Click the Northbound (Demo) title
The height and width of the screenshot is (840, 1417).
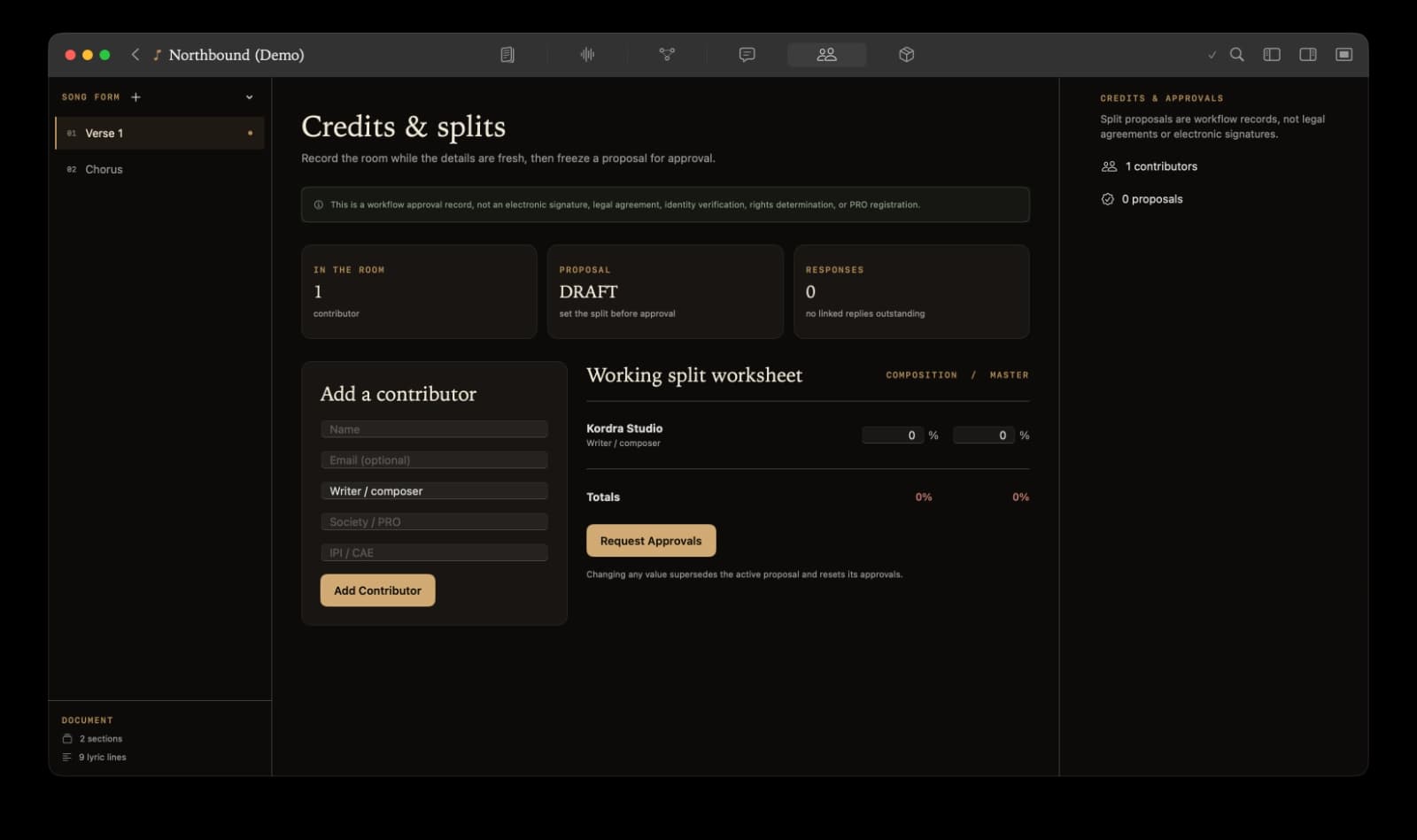click(x=236, y=55)
